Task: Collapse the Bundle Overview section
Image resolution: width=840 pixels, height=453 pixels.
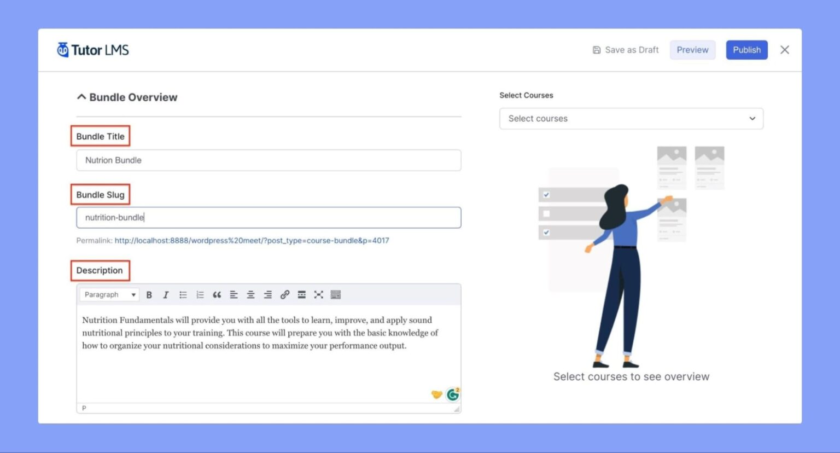Action: pos(81,98)
